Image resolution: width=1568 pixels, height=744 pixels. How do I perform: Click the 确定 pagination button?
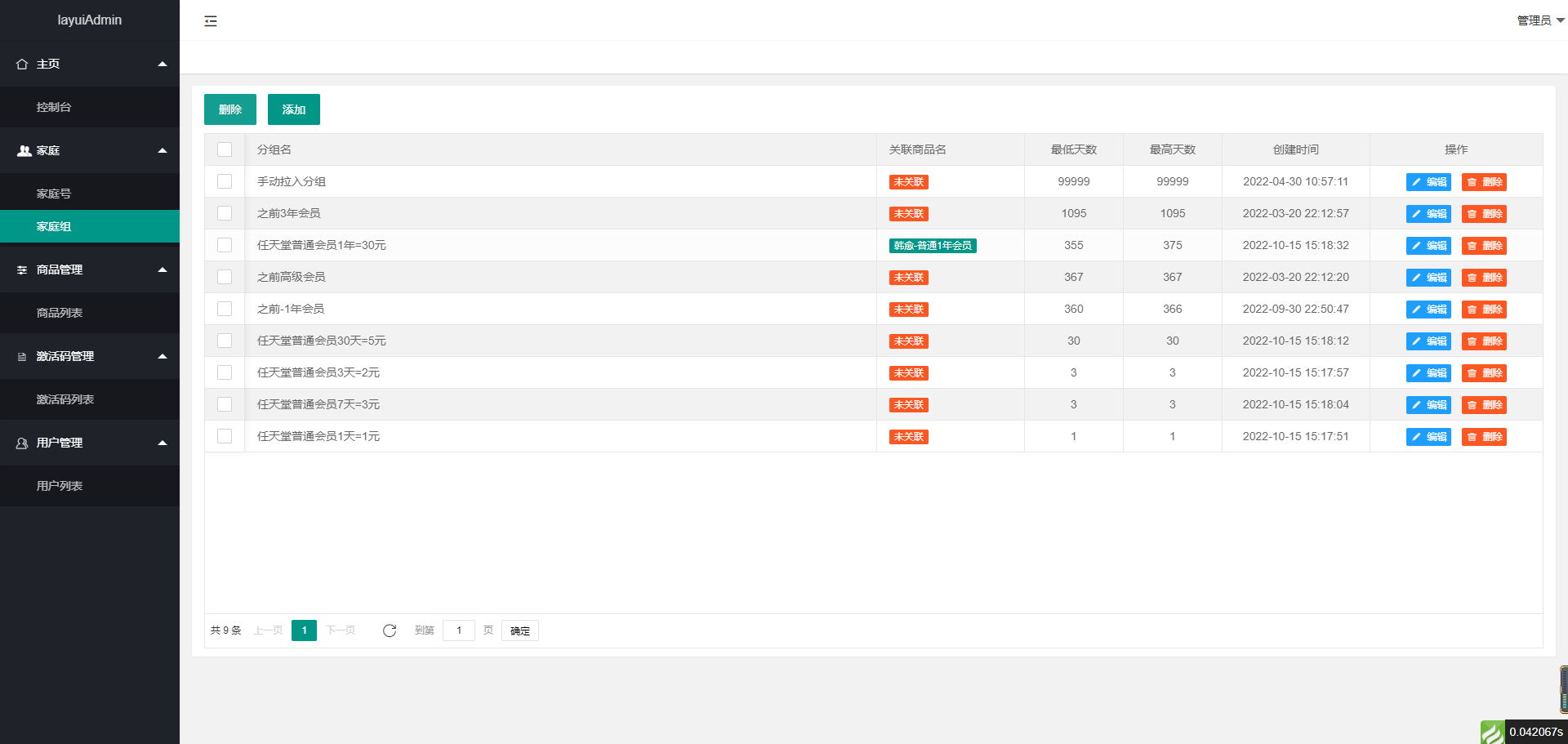coord(520,630)
